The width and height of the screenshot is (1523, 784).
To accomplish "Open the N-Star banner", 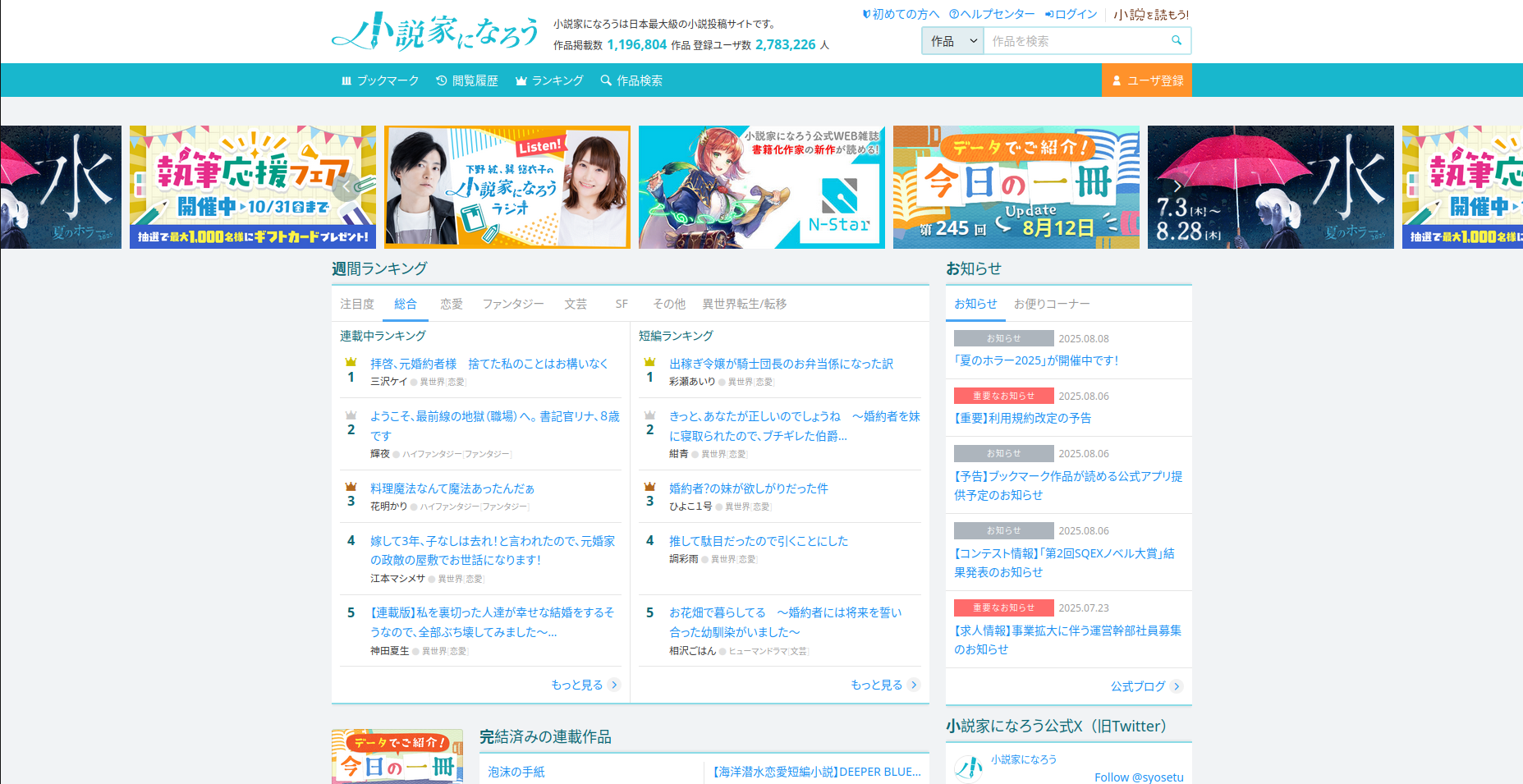I will point(762,187).
